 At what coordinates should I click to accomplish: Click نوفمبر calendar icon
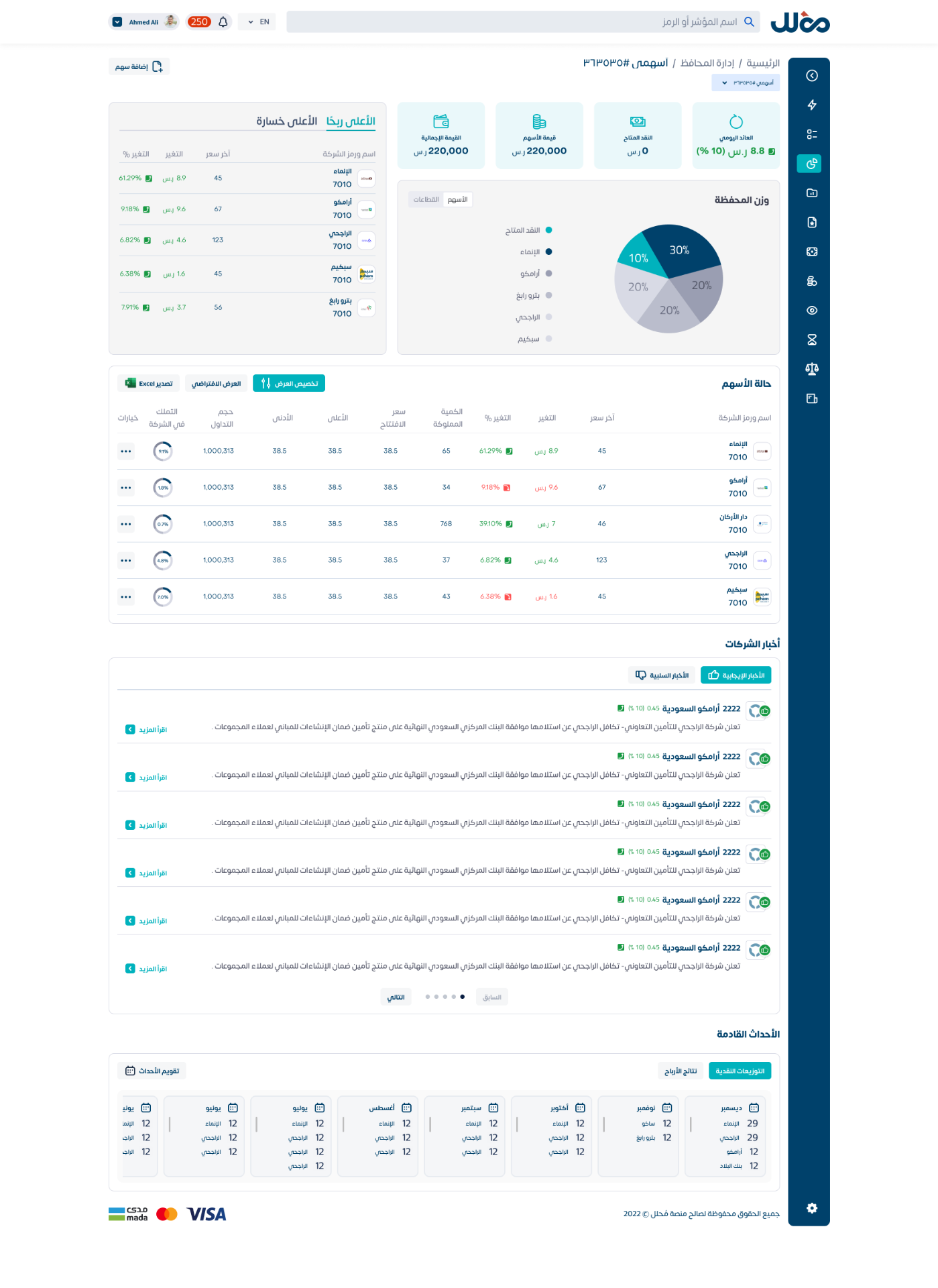click(x=667, y=1108)
